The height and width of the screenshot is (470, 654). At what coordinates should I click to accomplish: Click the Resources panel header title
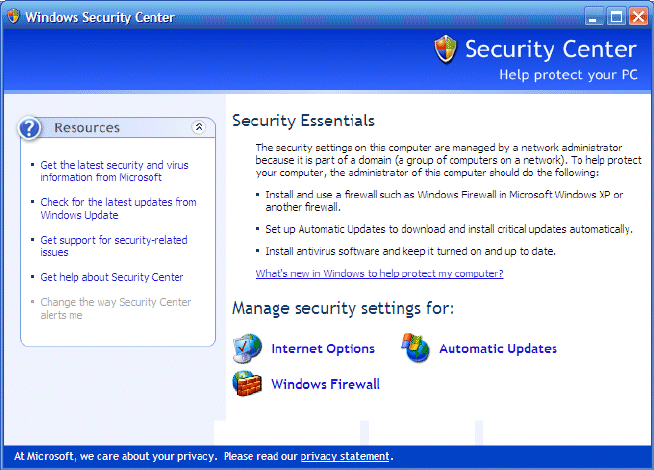pos(87,127)
